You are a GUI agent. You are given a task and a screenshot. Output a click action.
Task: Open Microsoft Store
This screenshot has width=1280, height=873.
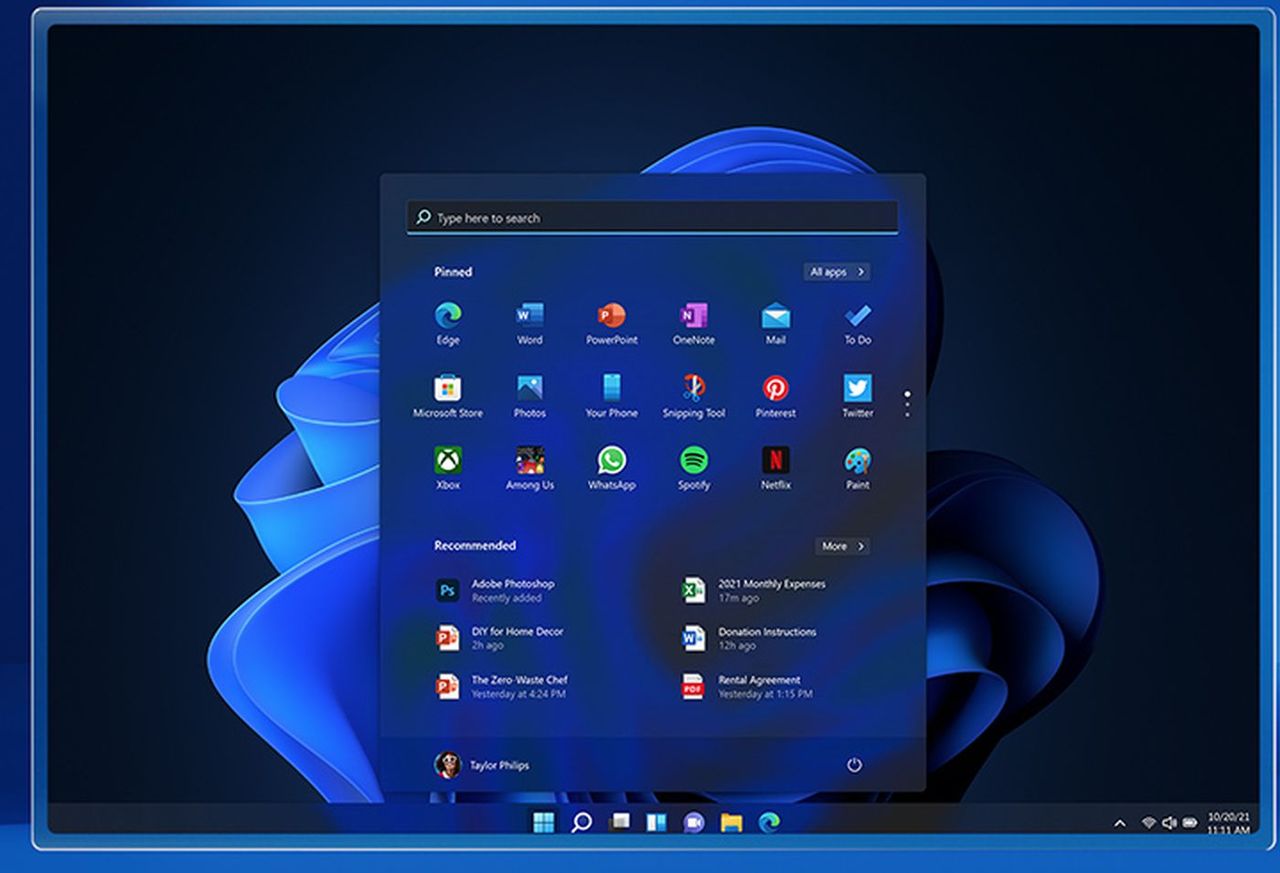[448, 397]
